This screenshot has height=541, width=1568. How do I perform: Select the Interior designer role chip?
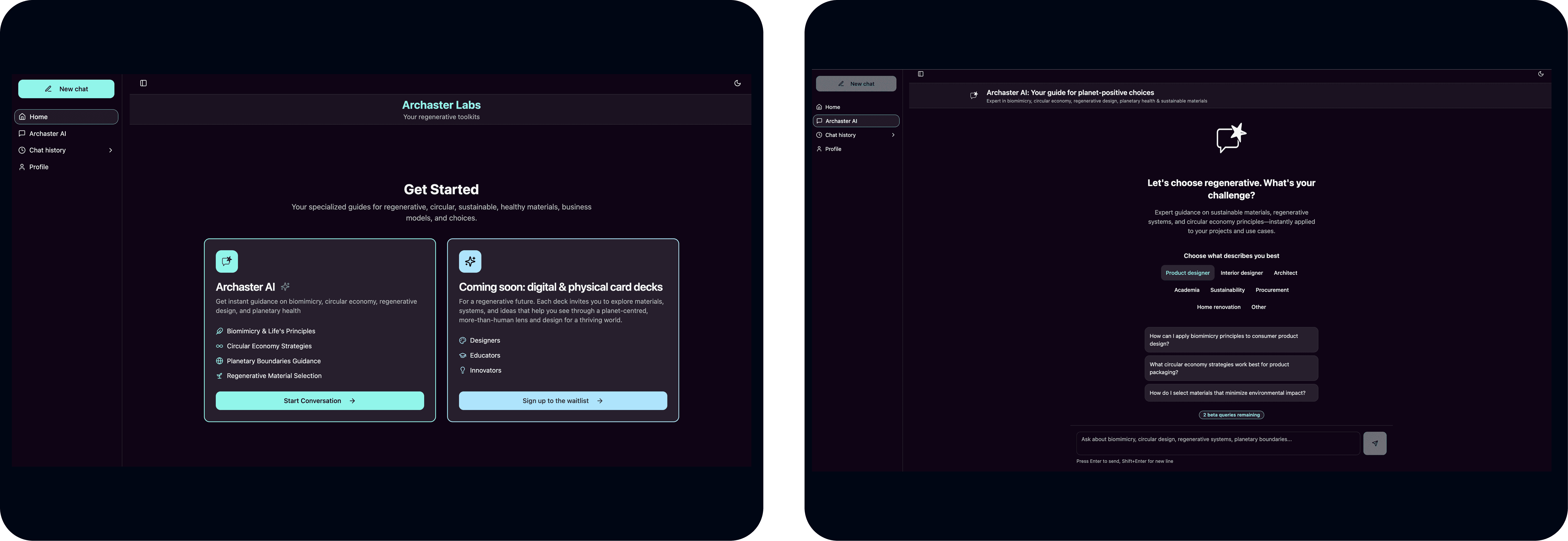click(x=1242, y=273)
